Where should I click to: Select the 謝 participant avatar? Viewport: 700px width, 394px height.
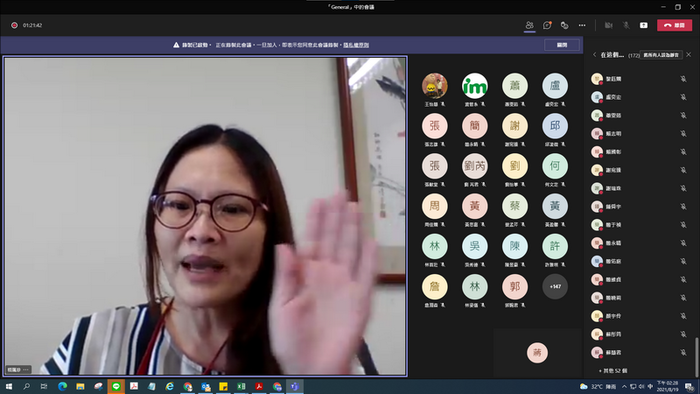tap(515, 126)
